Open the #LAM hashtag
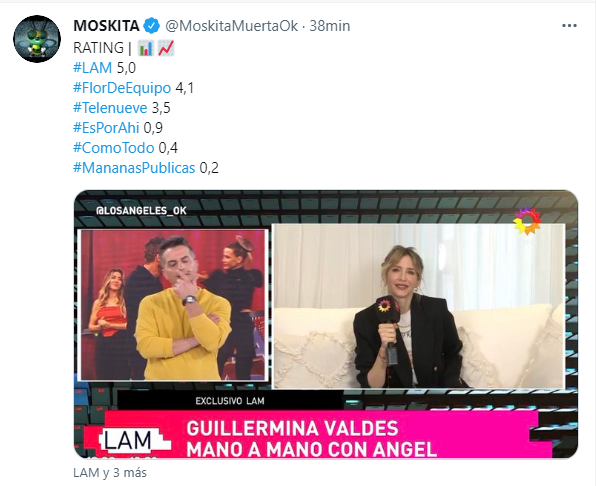Image resolution: width=597 pixels, height=486 pixels. [93, 68]
